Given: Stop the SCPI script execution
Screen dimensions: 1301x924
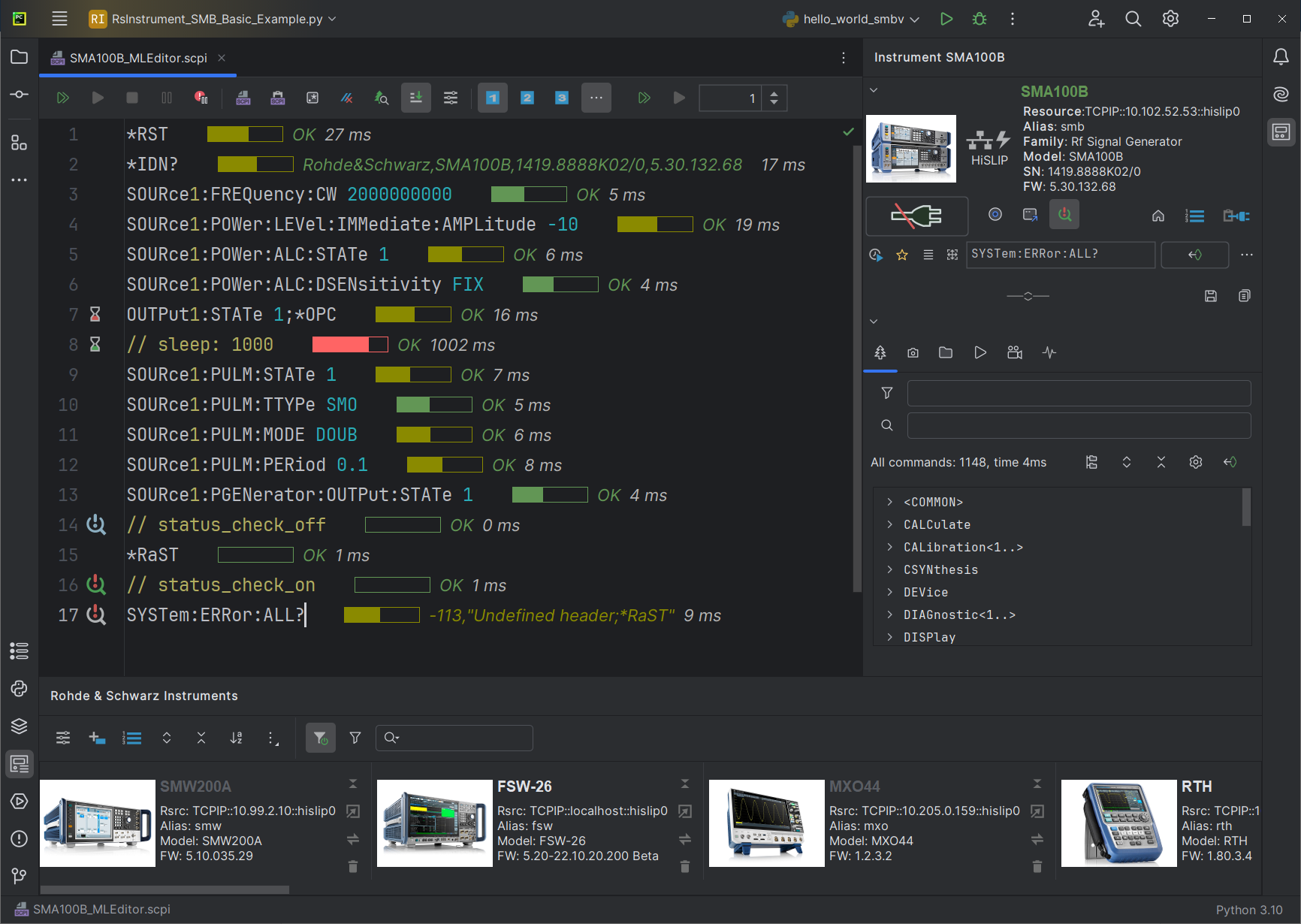Looking at the screenshot, I should [x=132, y=98].
